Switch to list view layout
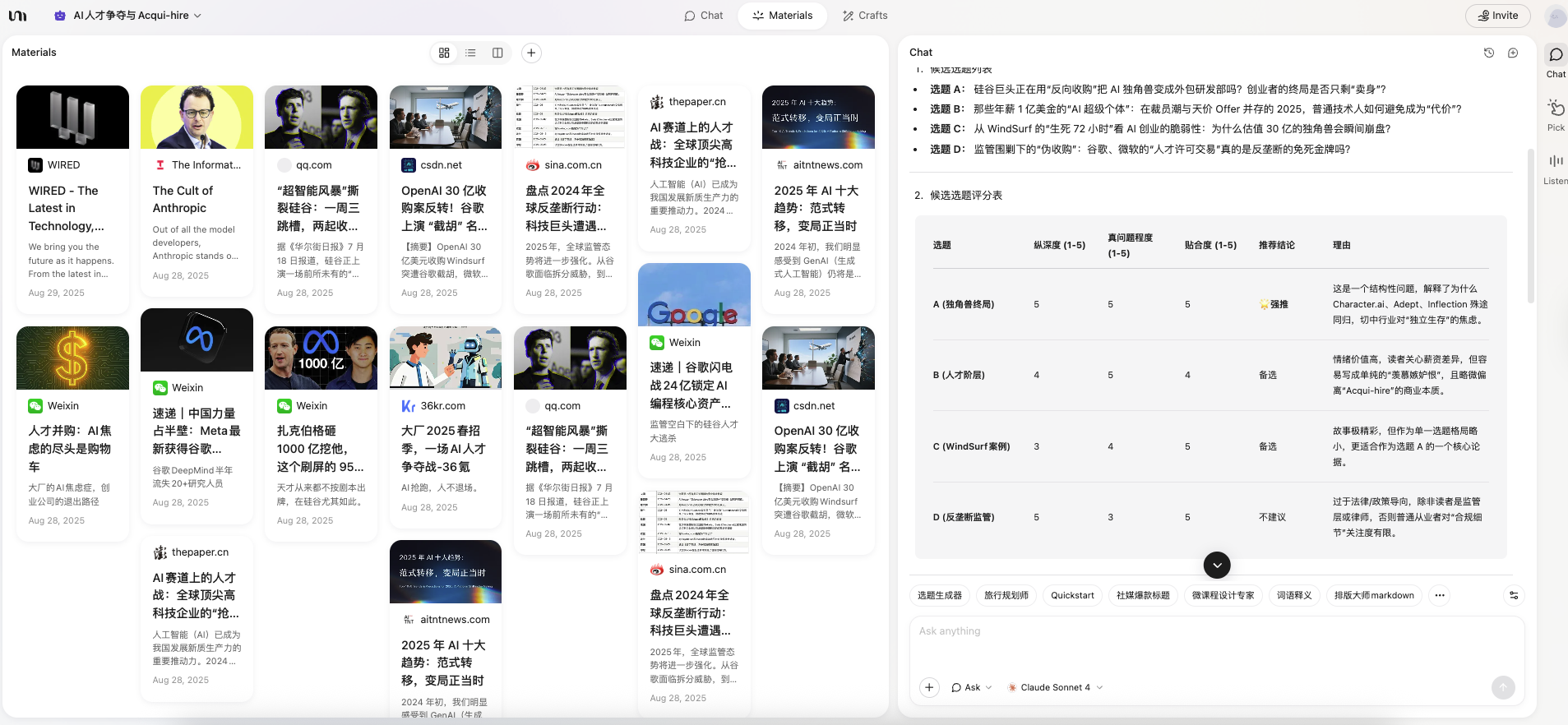The width and height of the screenshot is (1568, 725). (x=470, y=53)
